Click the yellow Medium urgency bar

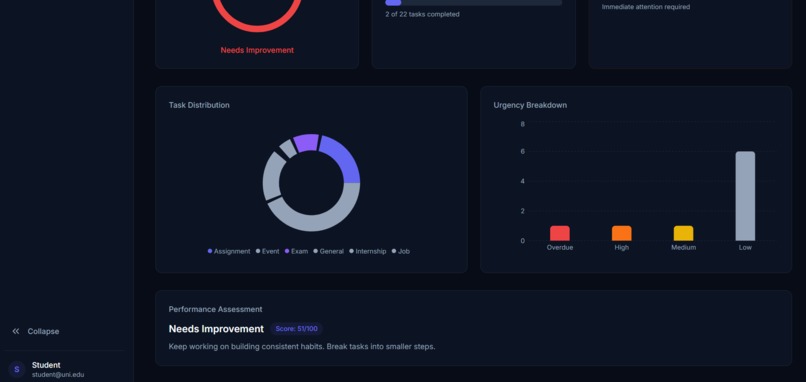[x=683, y=233]
